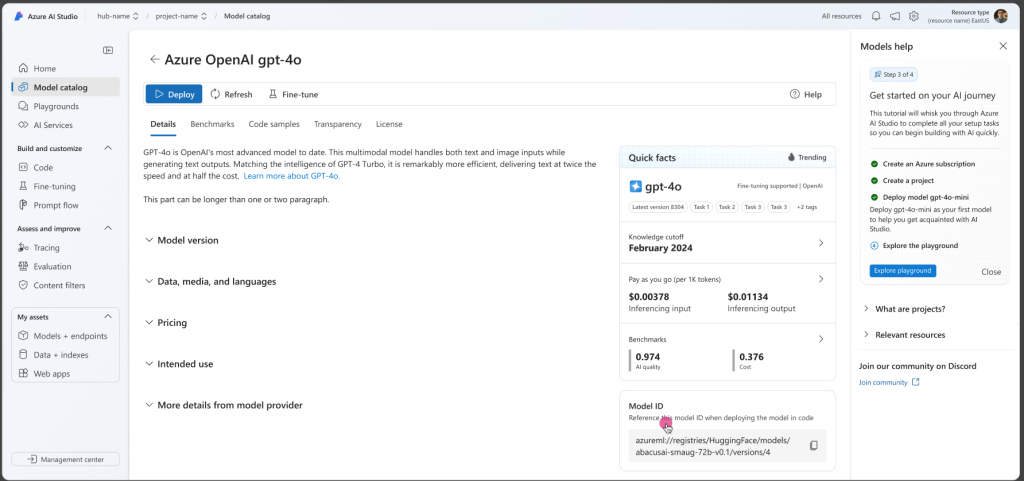Open Data + indexes under My assets
Image resolution: width=1024 pixels, height=481 pixels.
[x=65, y=355]
